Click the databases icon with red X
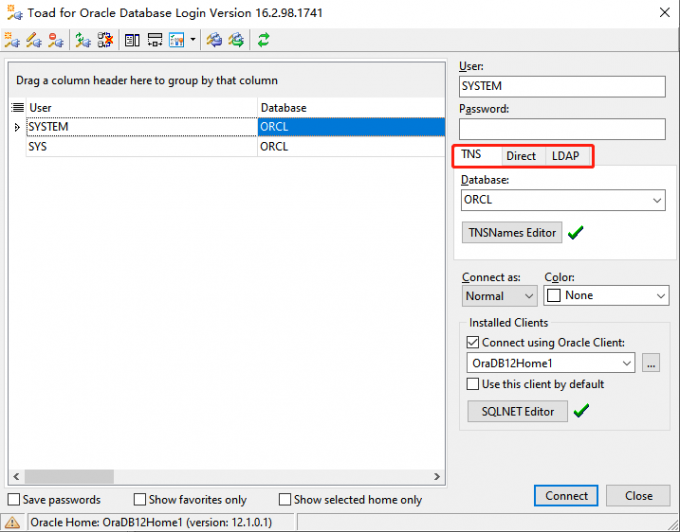Viewport: 680px width, 532px height. [105, 40]
